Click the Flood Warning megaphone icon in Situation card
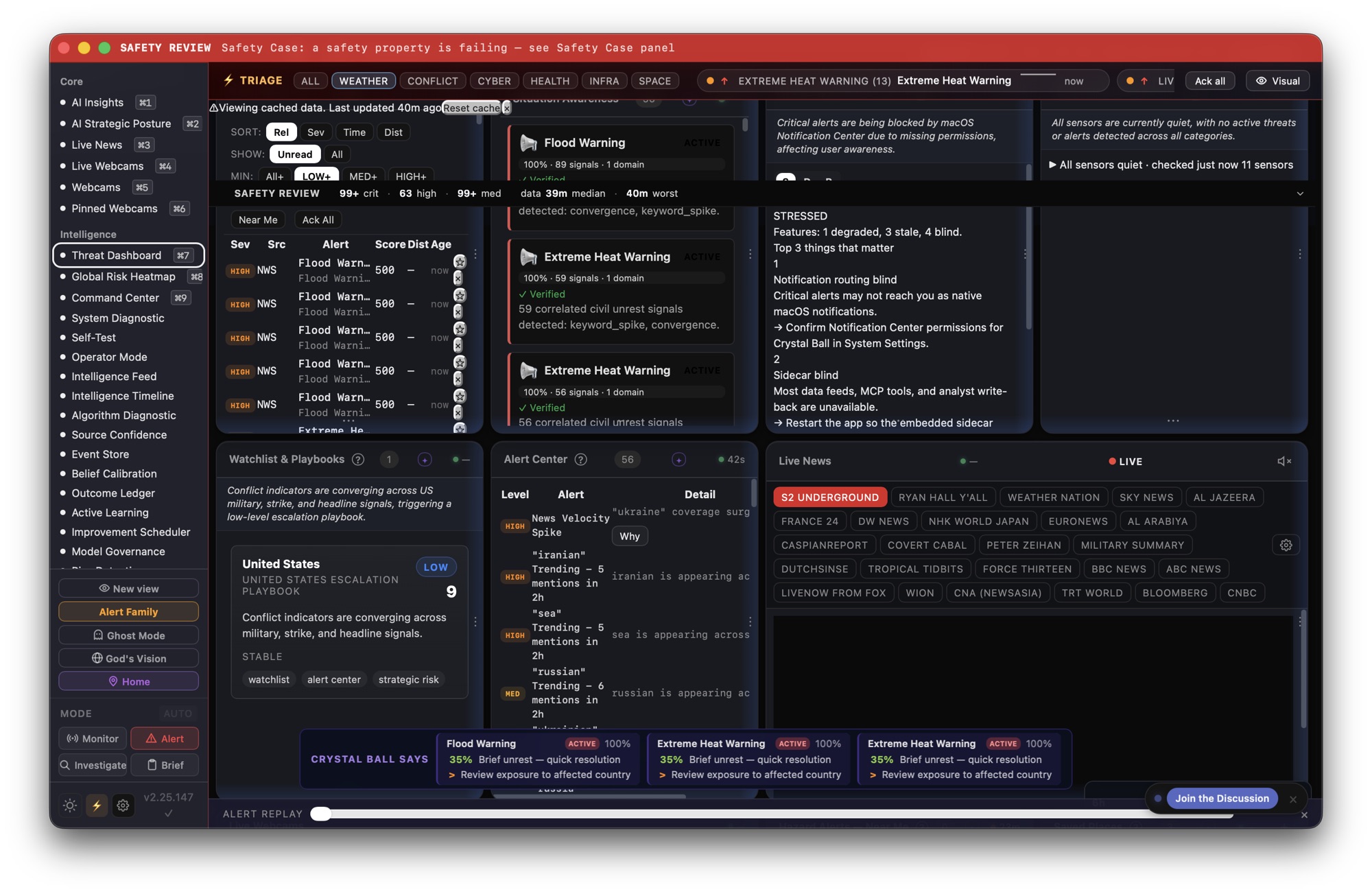Image resolution: width=1372 pixels, height=894 pixels. click(528, 143)
